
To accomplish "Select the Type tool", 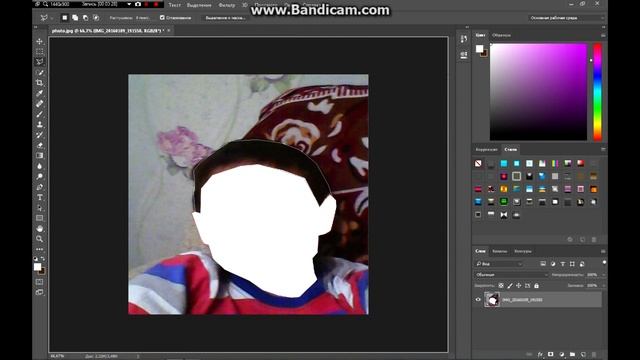I will pyautogui.click(x=40, y=197).
